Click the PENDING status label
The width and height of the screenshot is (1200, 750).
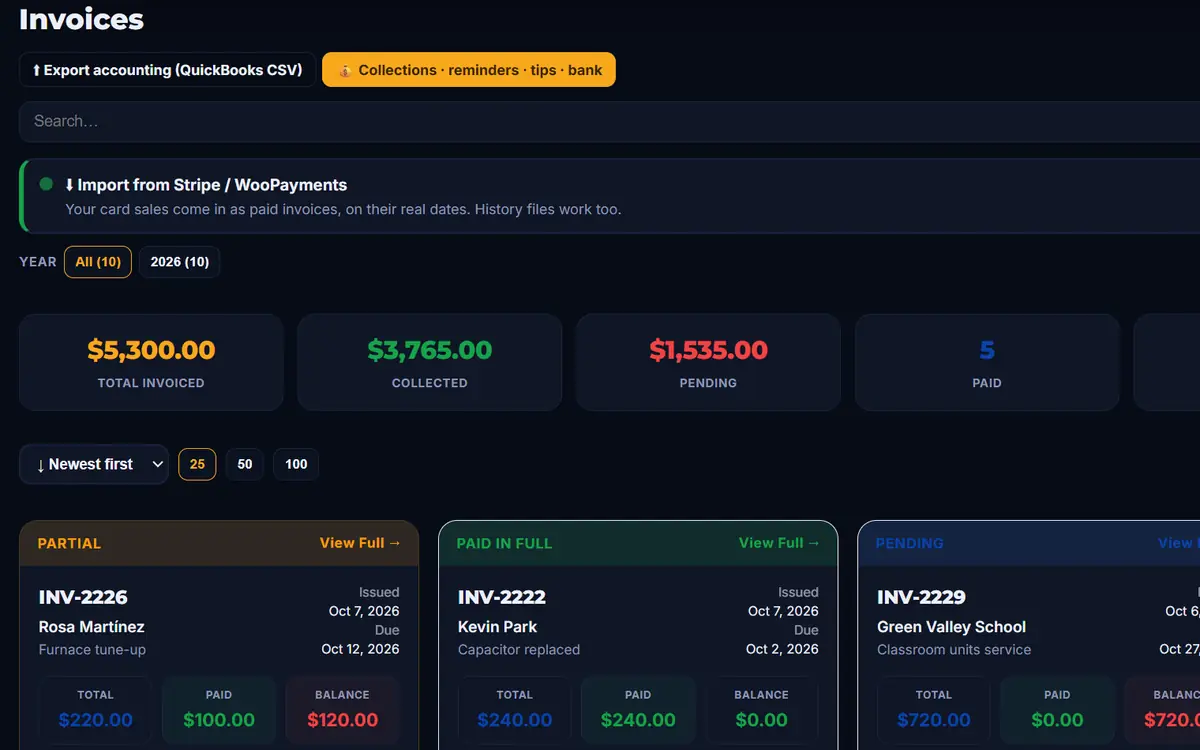click(x=909, y=544)
